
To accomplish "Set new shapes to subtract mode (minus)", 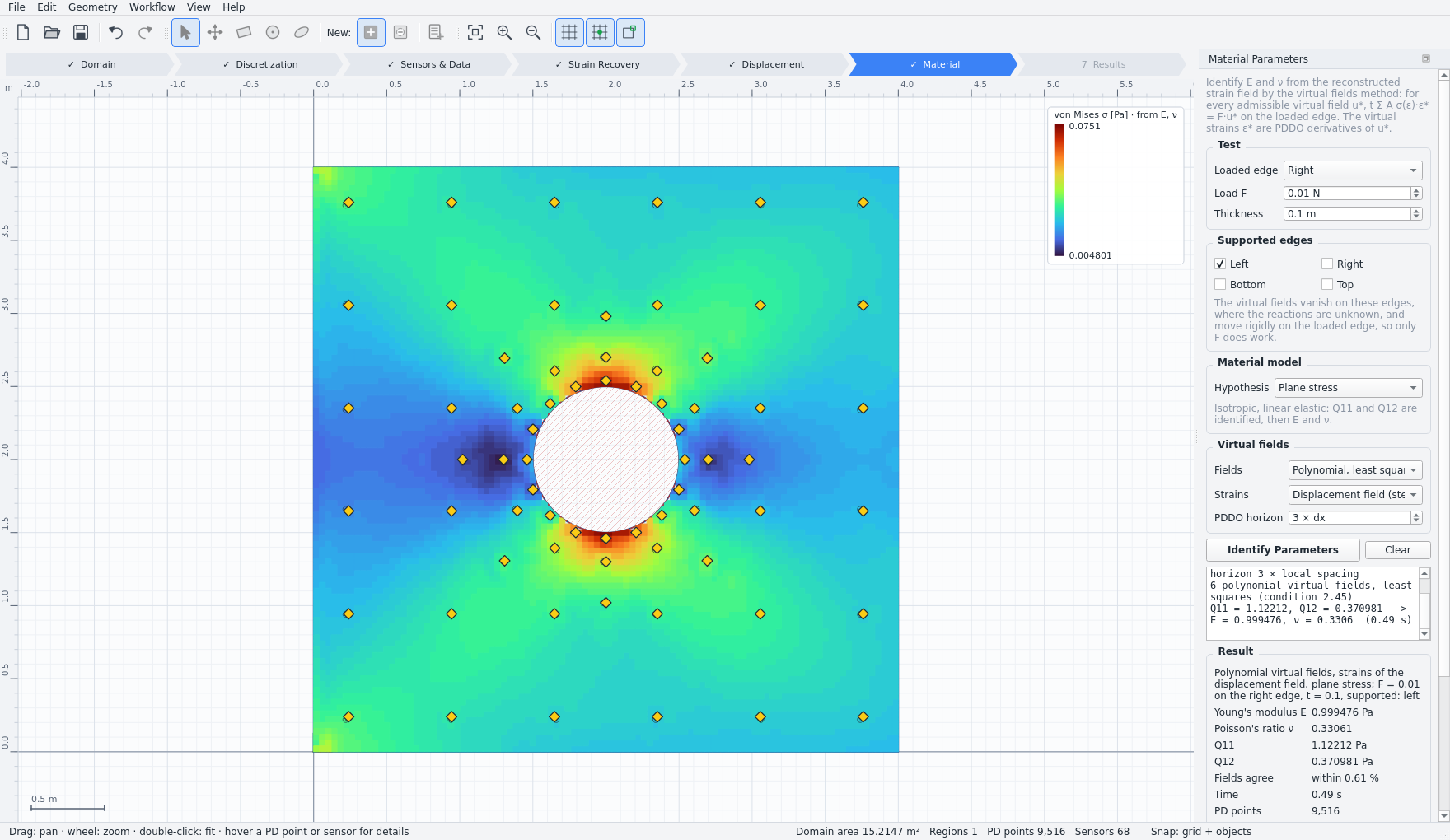I will [400, 32].
